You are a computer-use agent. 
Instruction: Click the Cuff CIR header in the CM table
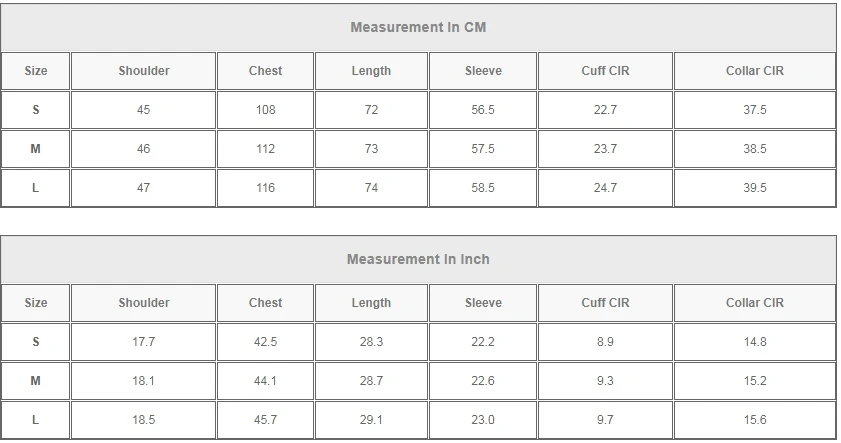click(605, 71)
